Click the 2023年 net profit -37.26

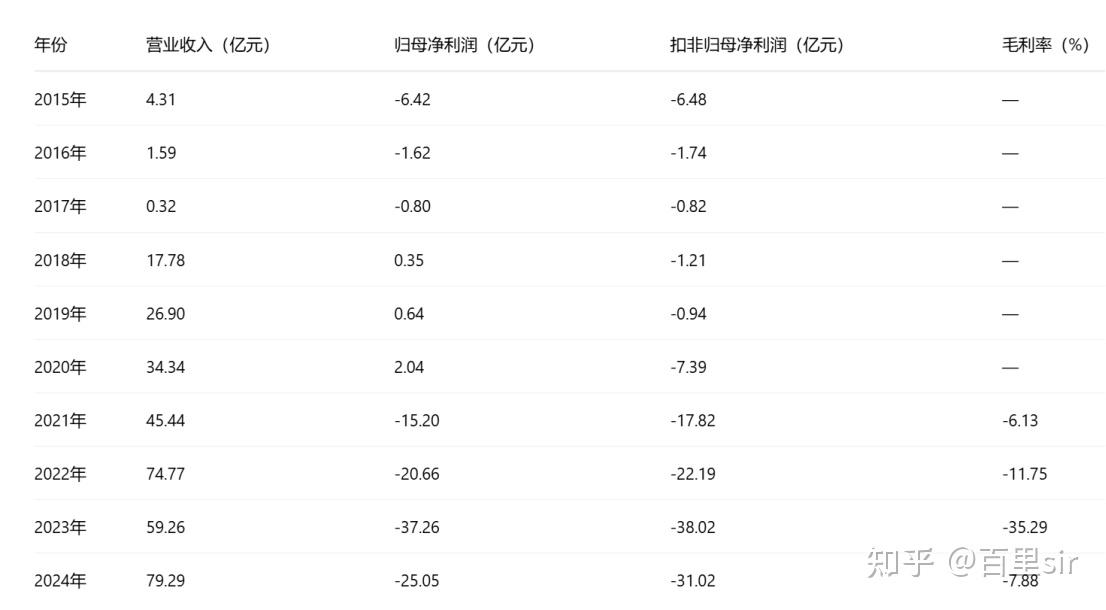pos(417,527)
